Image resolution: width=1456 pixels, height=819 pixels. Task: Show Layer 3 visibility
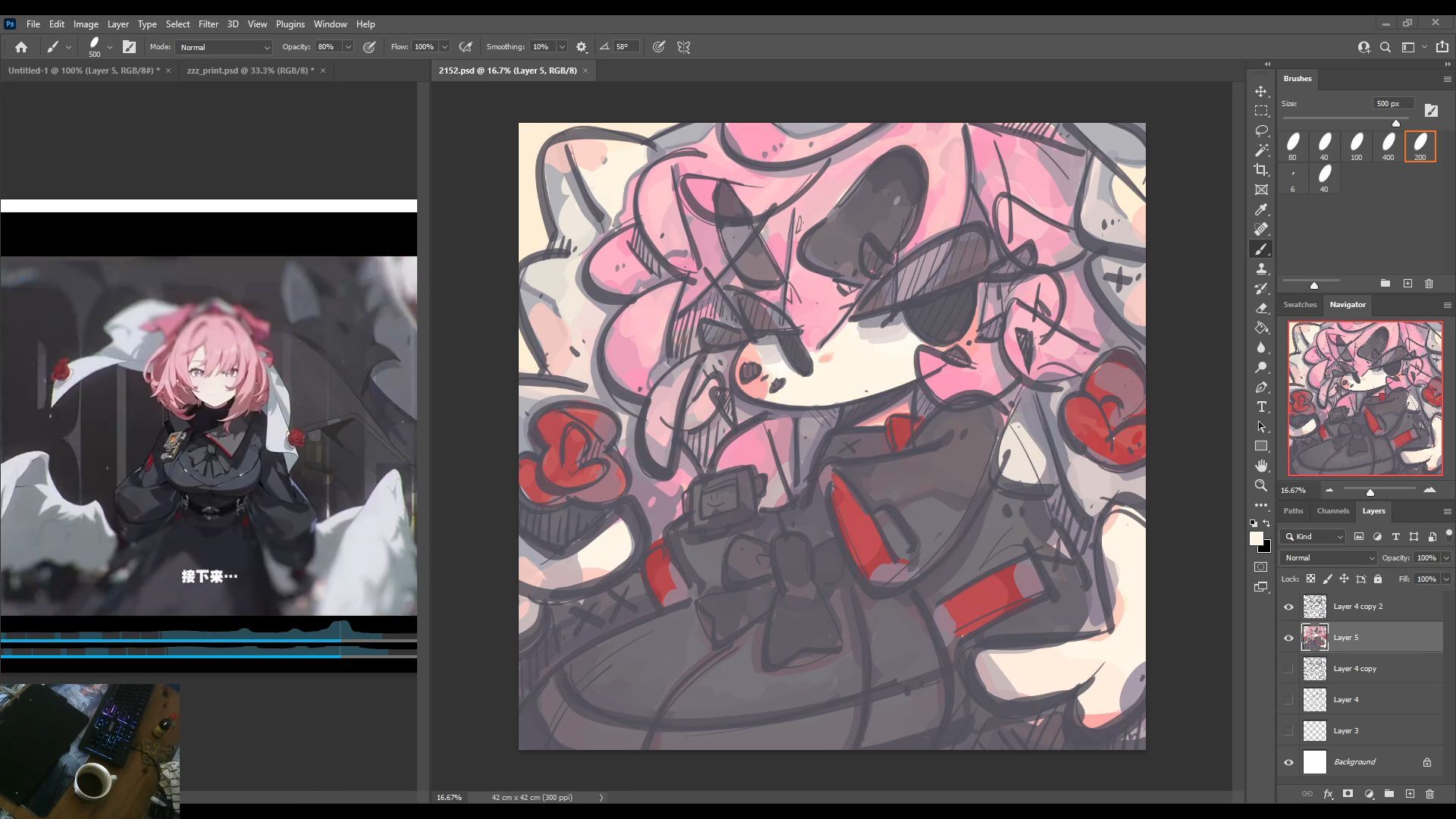tap(1288, 731)
